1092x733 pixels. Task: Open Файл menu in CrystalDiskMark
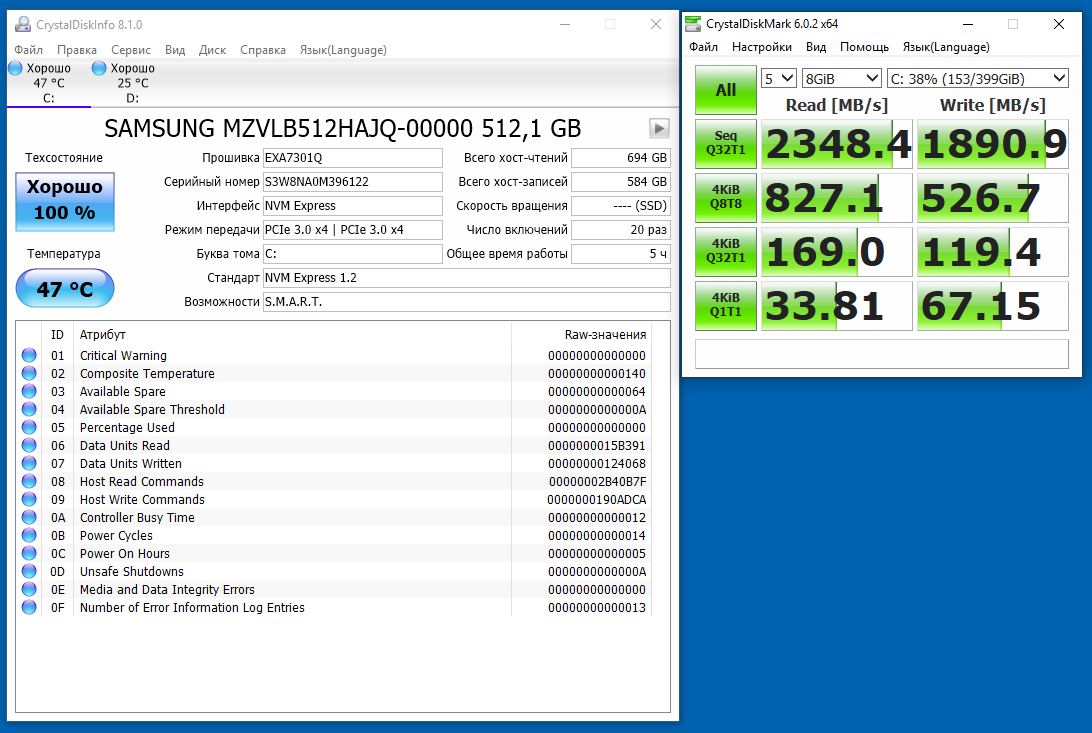[x=703, y=47]
